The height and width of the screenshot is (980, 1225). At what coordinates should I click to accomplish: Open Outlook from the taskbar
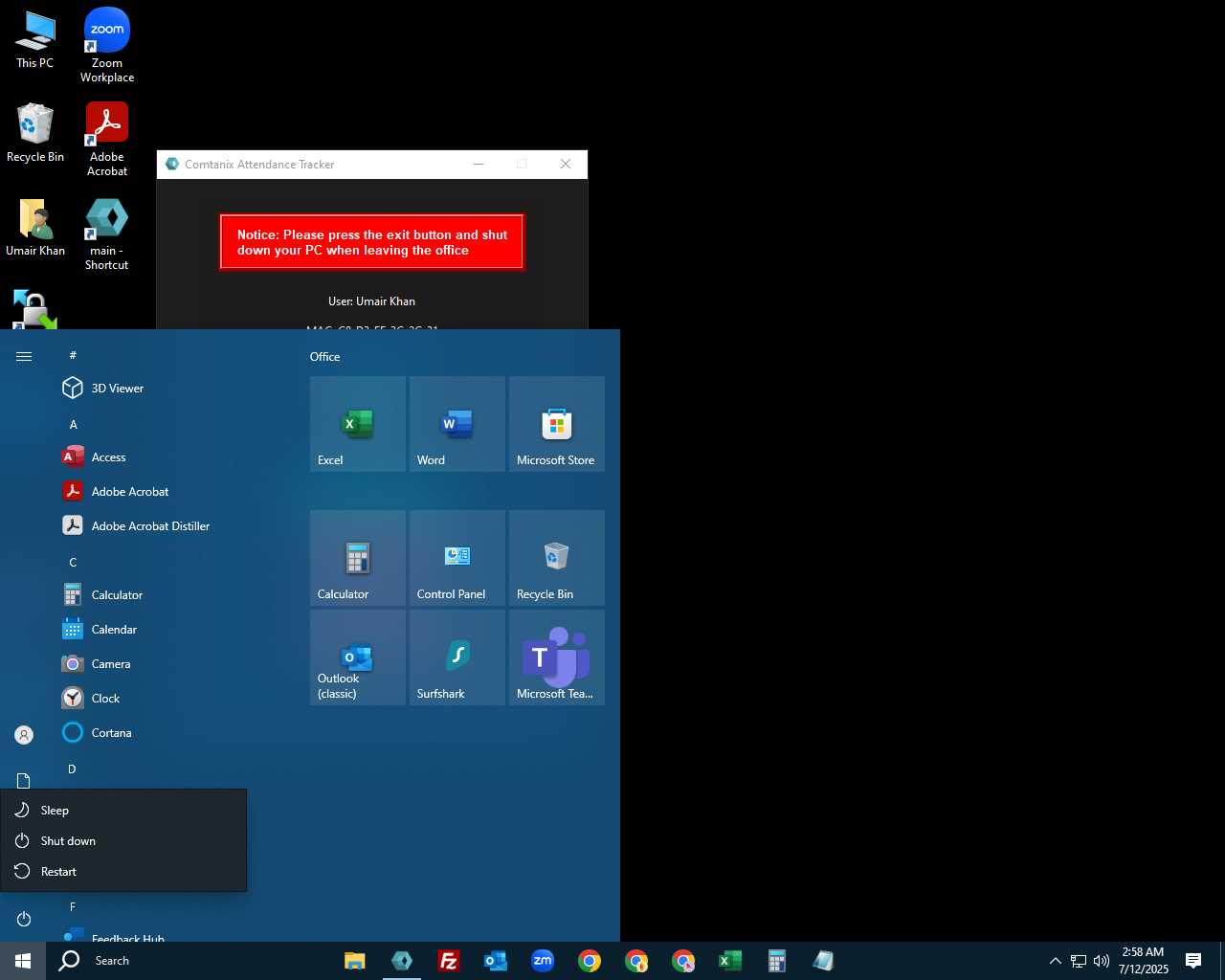(x=496, y=961)
